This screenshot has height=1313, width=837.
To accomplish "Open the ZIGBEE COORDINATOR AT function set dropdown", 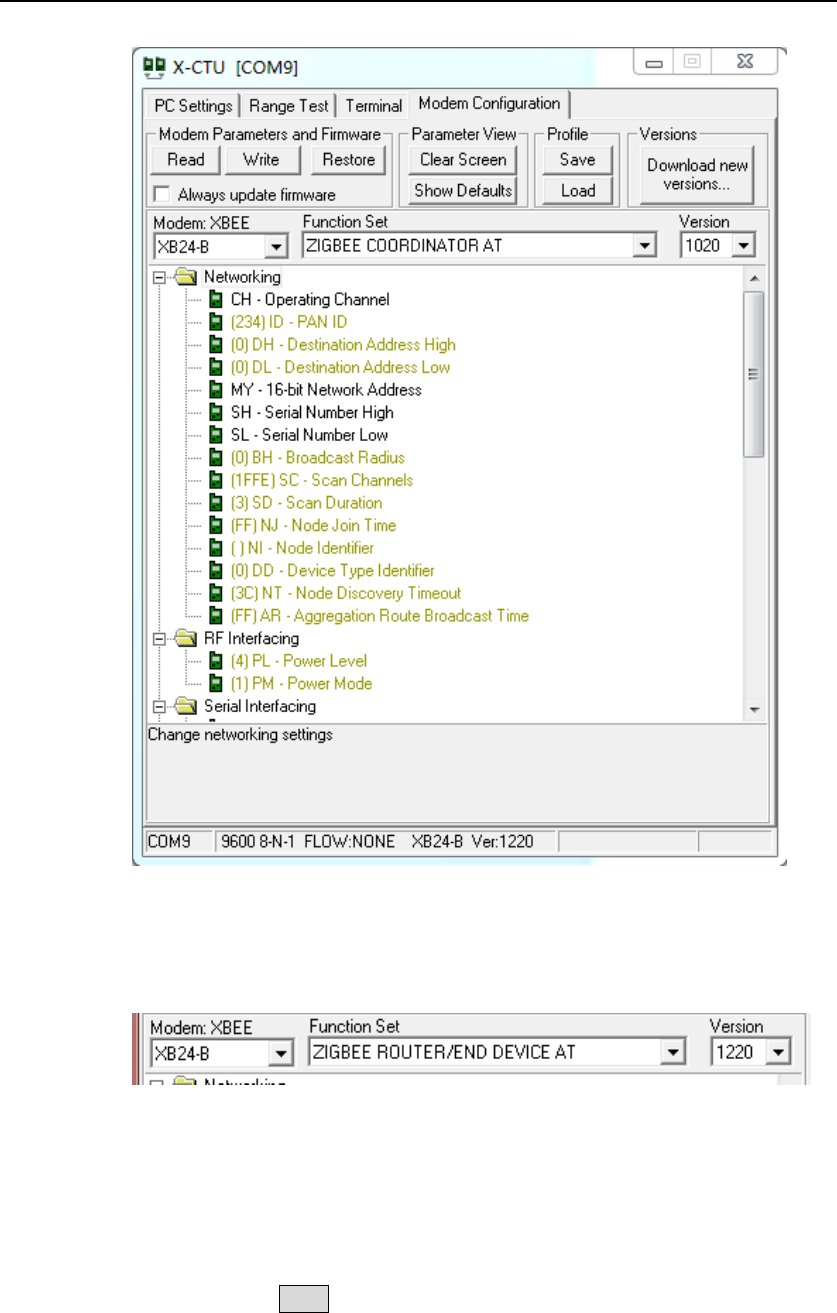I will tap(645, 245).
